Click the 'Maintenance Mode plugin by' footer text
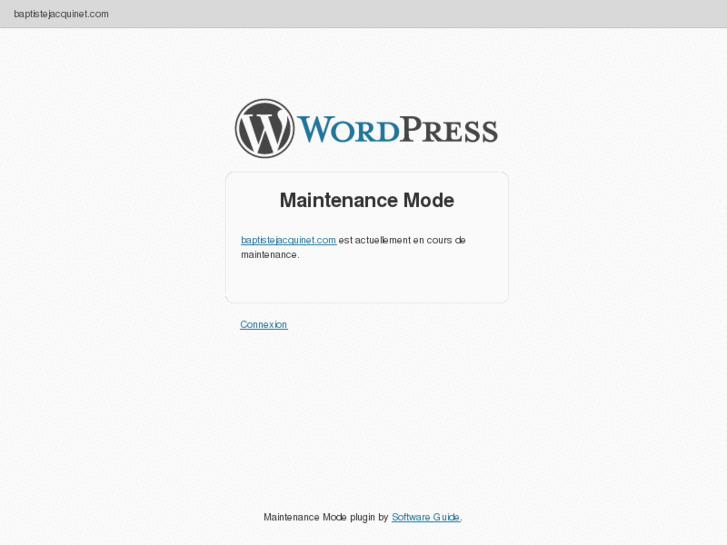Viewport: 727px width, 545px height. 325,517
